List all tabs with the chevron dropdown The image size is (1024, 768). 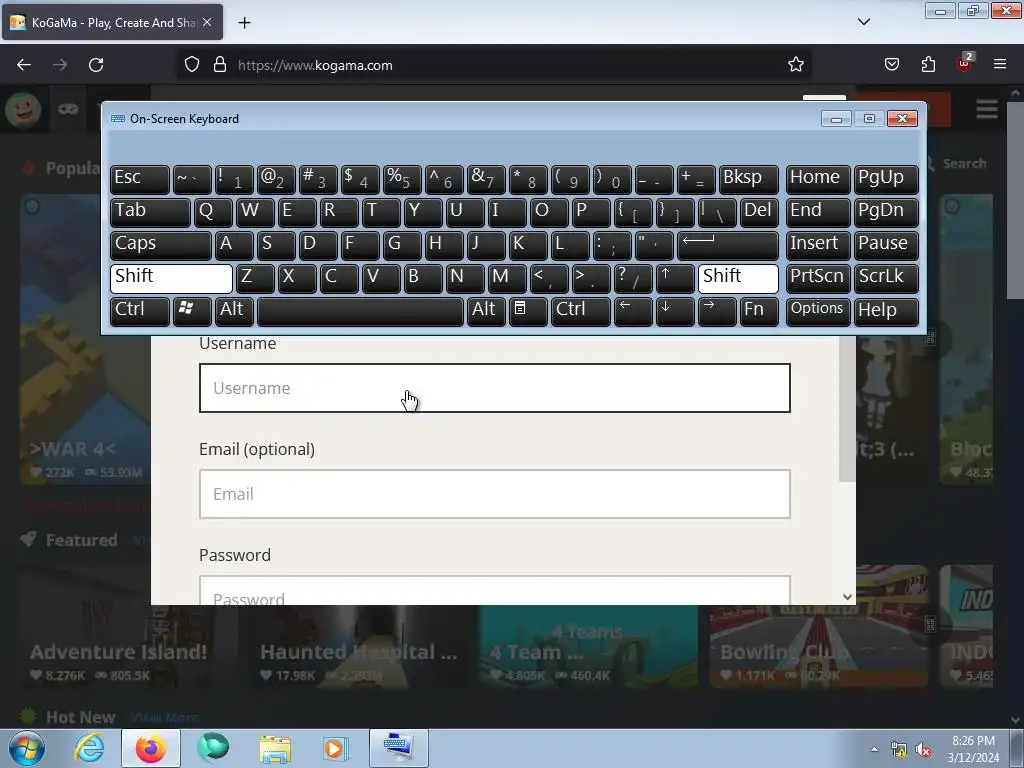863,22
